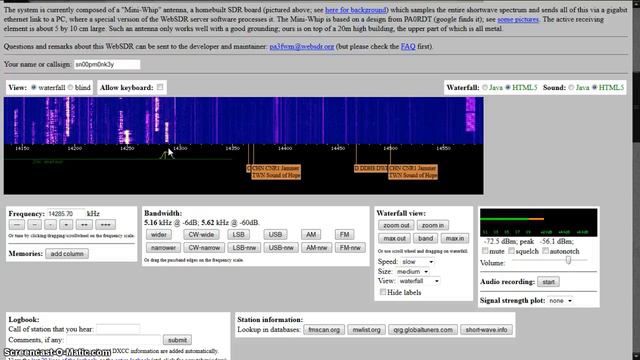Open the FAQ link

(x=408, y=47)
